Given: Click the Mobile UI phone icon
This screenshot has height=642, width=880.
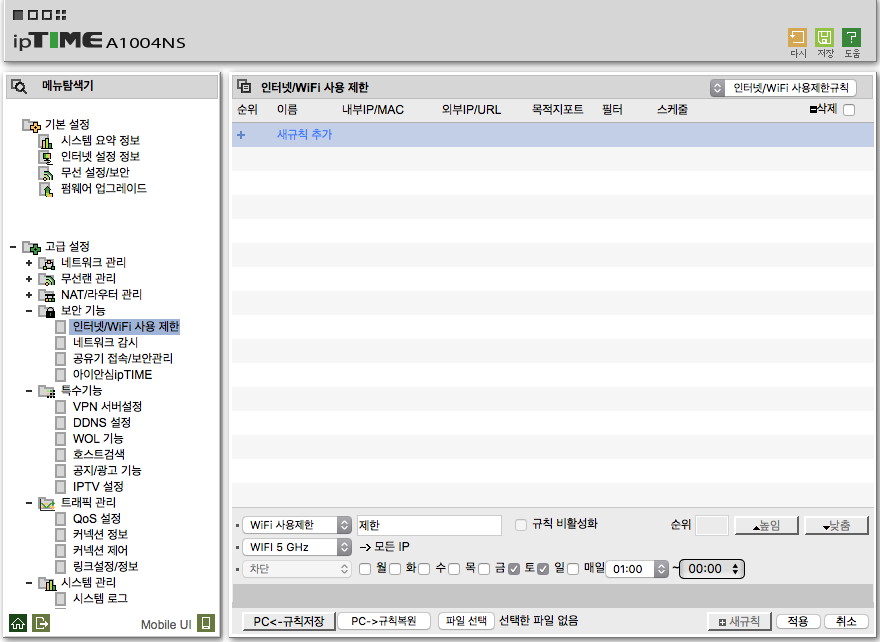Looking at the screenshot, I should [206, 623].
